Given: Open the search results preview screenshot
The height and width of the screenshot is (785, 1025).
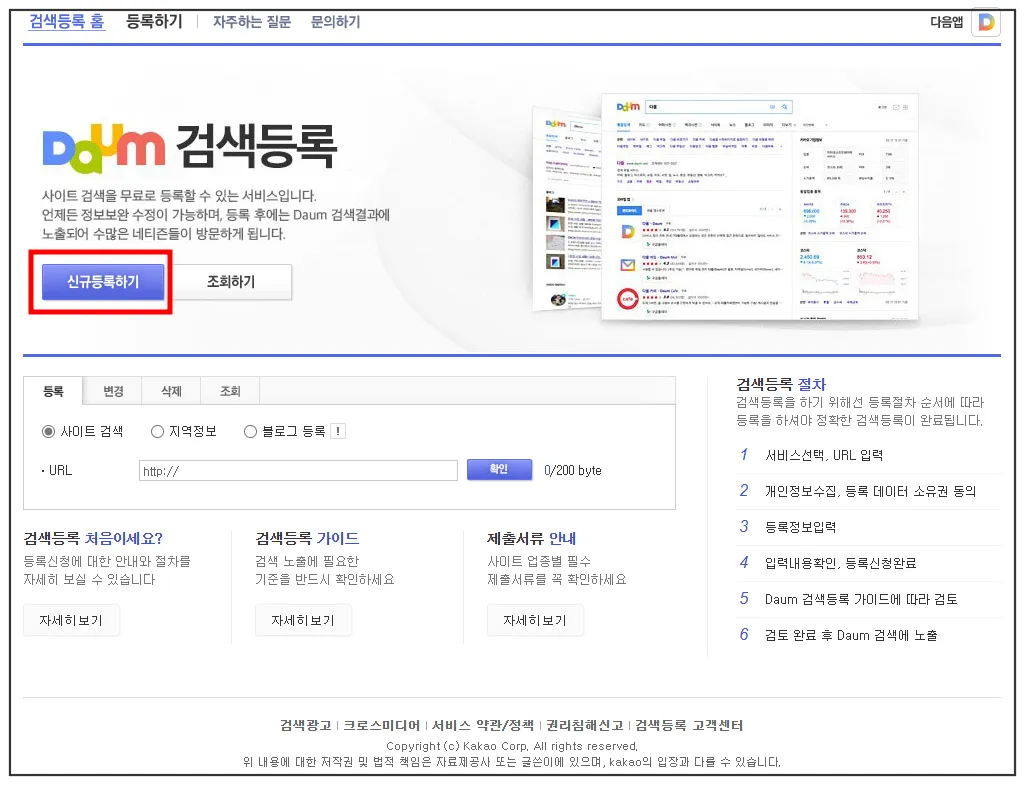Looking at the screenshot, I should pos(726,208).
